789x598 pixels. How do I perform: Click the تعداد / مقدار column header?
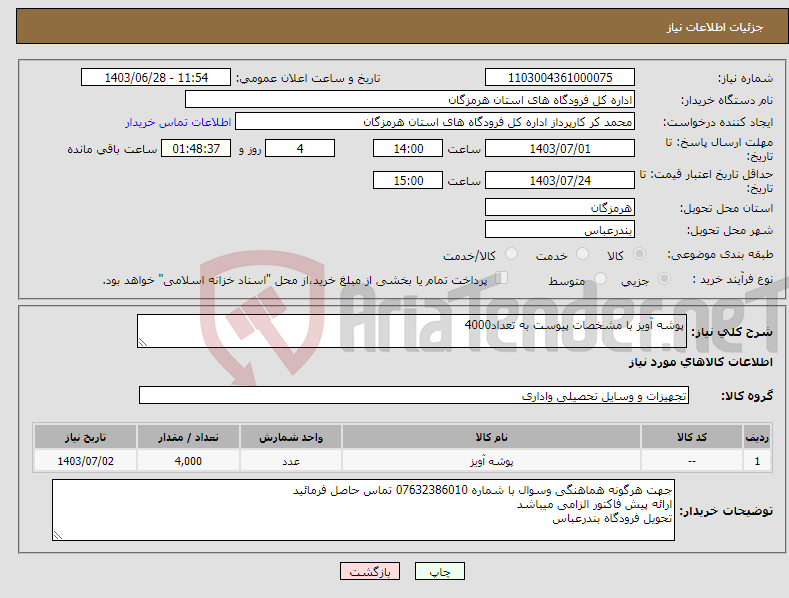188,437
